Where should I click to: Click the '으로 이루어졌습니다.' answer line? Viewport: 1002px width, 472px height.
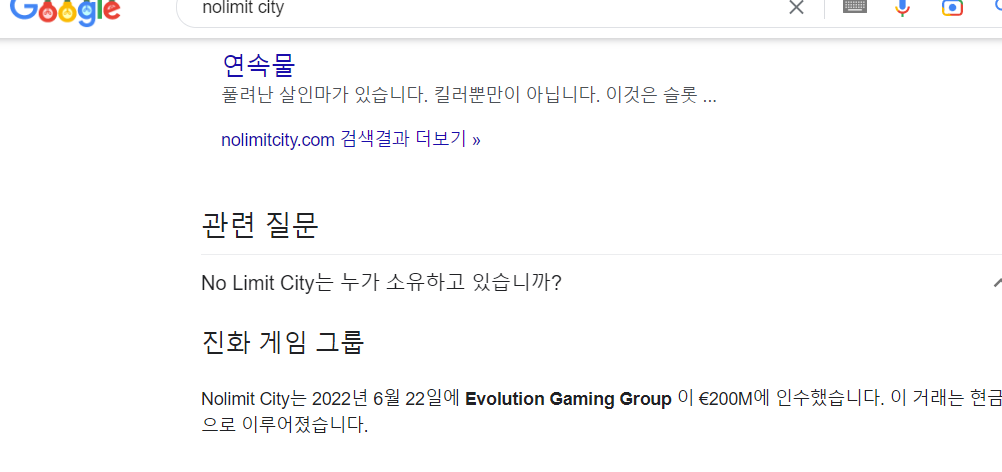click(284, 425)
